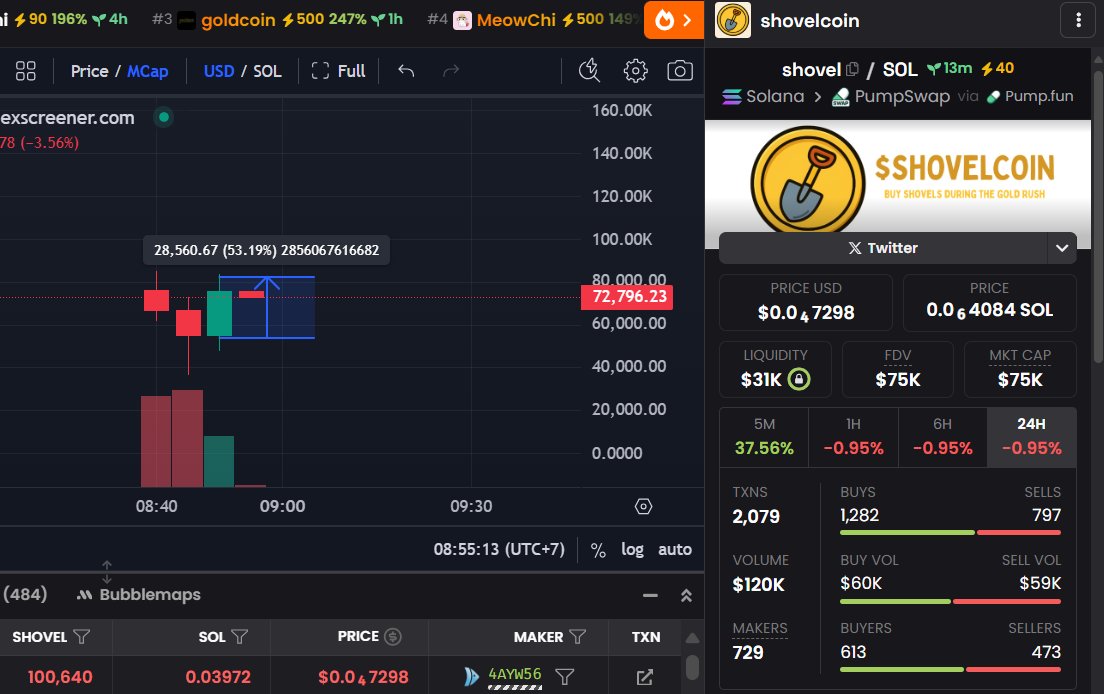The width and height of the screenshot is (1104, 694).
Task: Click the FDV $75K value
Action: click(898, 380)
